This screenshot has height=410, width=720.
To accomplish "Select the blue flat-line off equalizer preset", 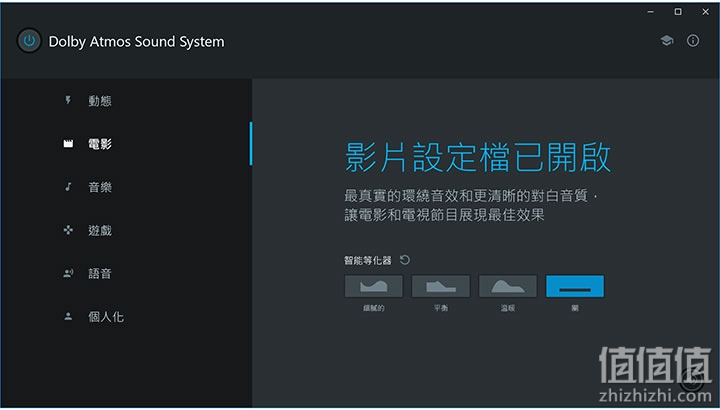I will point(574,286).
